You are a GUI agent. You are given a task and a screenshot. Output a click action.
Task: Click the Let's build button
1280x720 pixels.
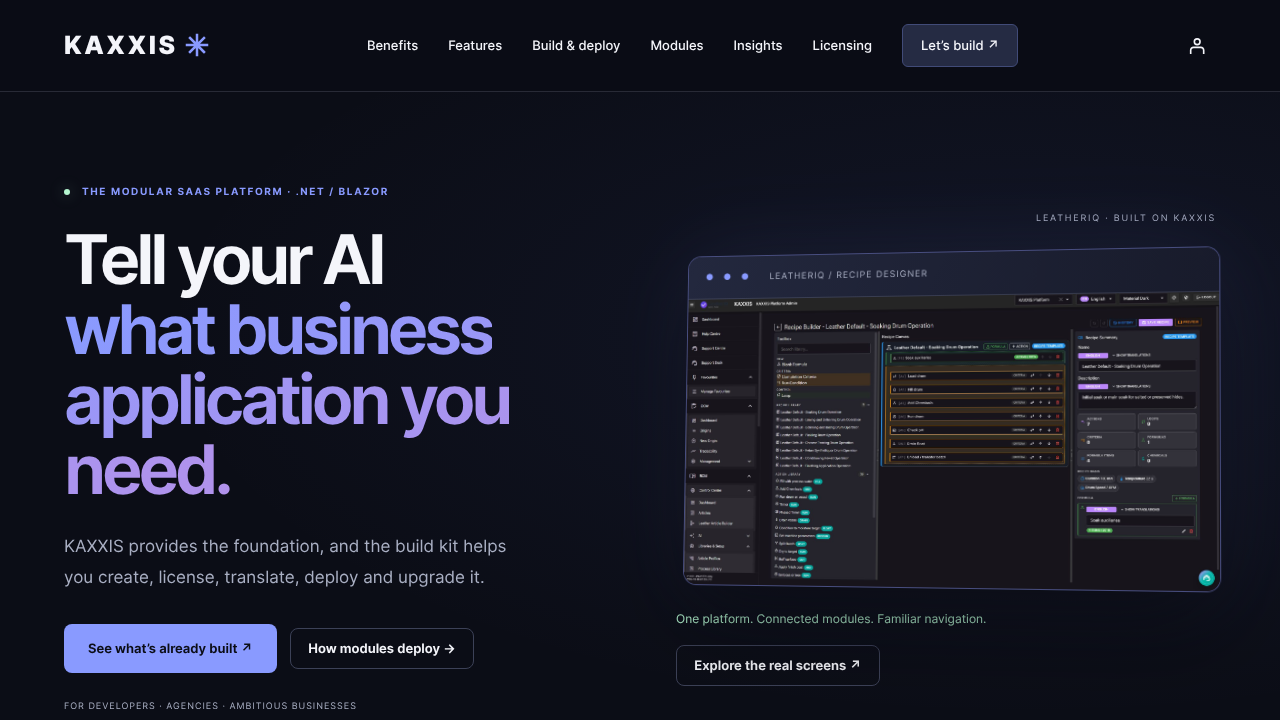tap(960, 46)
